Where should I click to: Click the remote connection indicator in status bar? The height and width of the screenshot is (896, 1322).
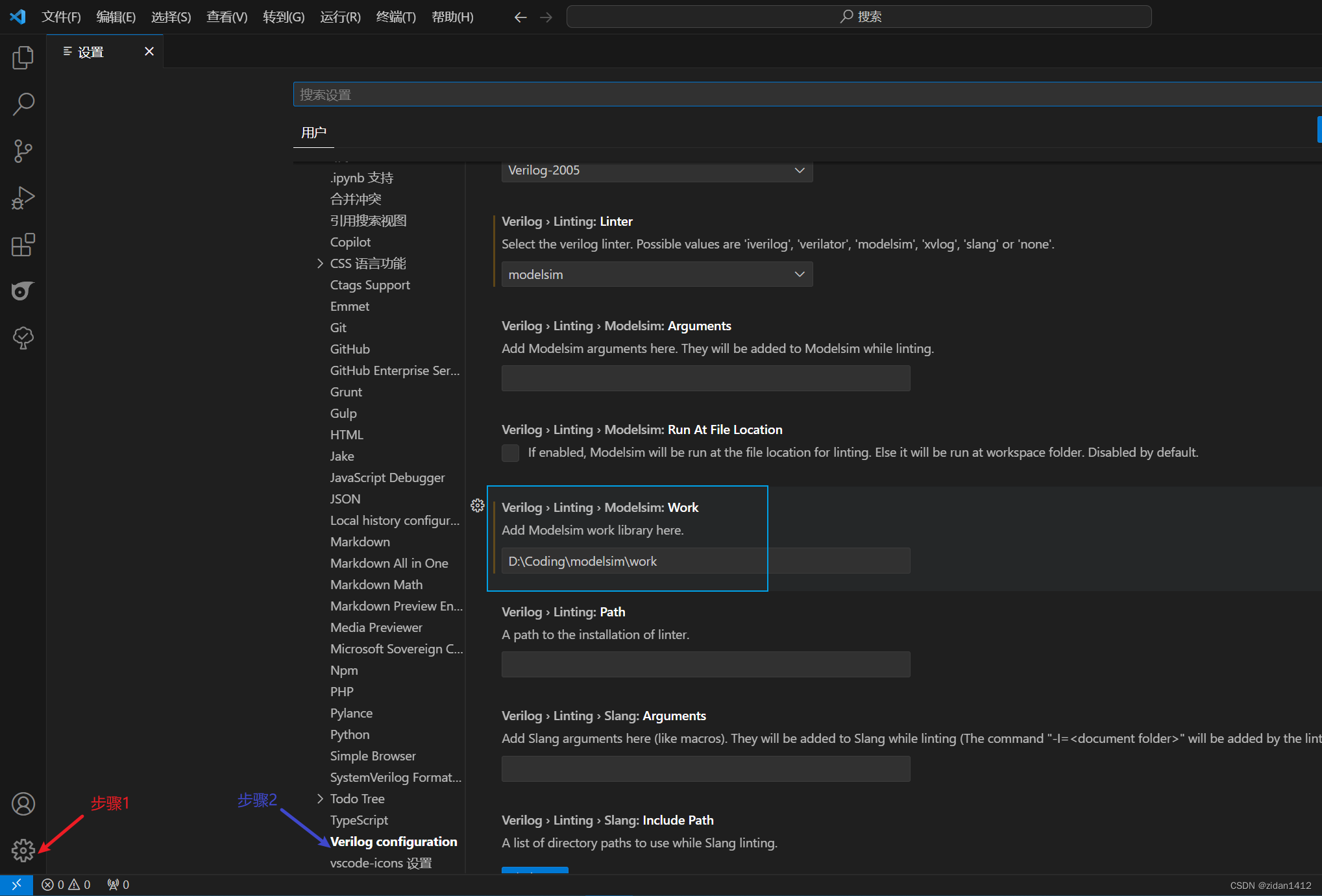point(16,884)
